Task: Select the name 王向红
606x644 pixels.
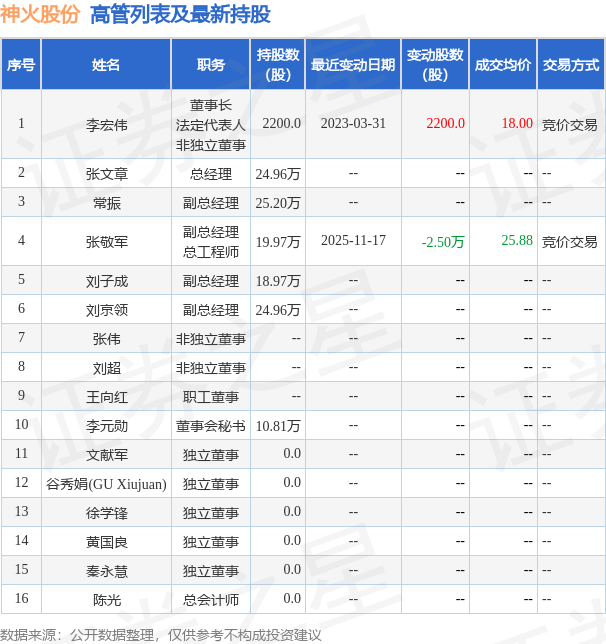Action: (x=106, y=396)
